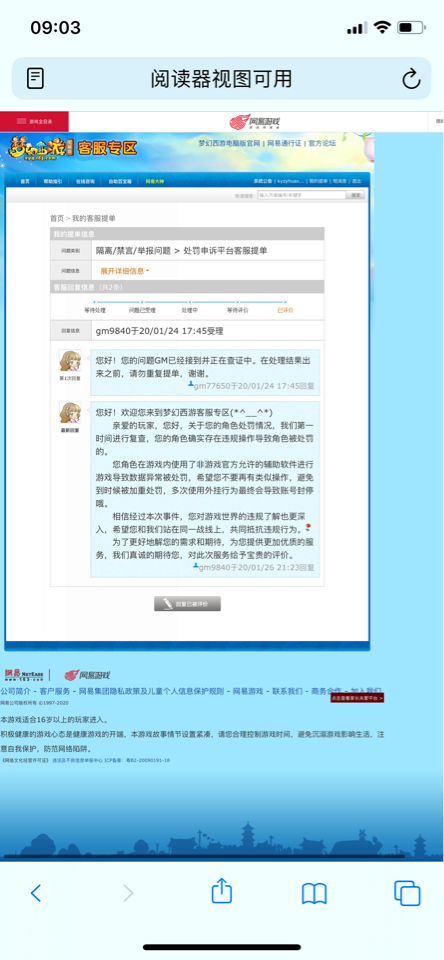The height and width of the screenshot is (960, 444).
Task: Open 客户服务 footer link
Action: pos(55,691)
